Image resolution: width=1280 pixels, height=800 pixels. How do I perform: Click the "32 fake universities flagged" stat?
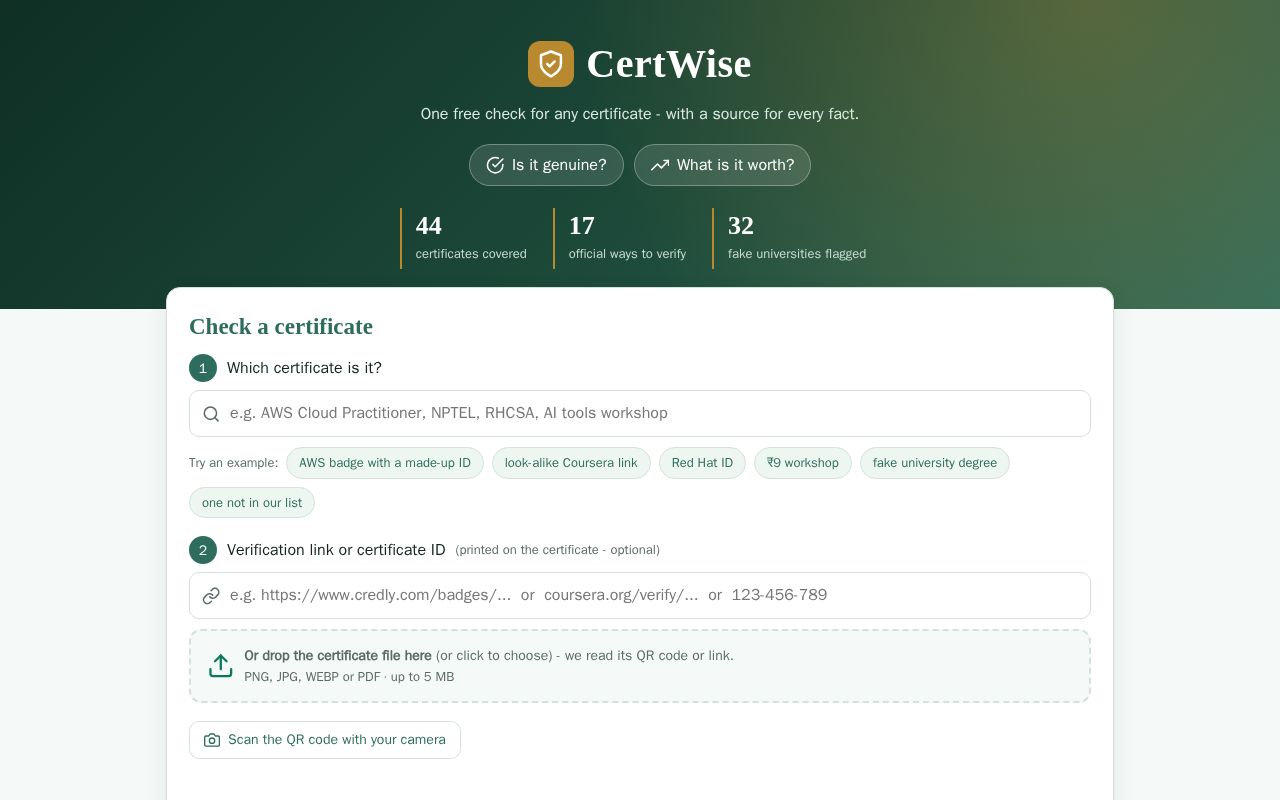(790, 238)
